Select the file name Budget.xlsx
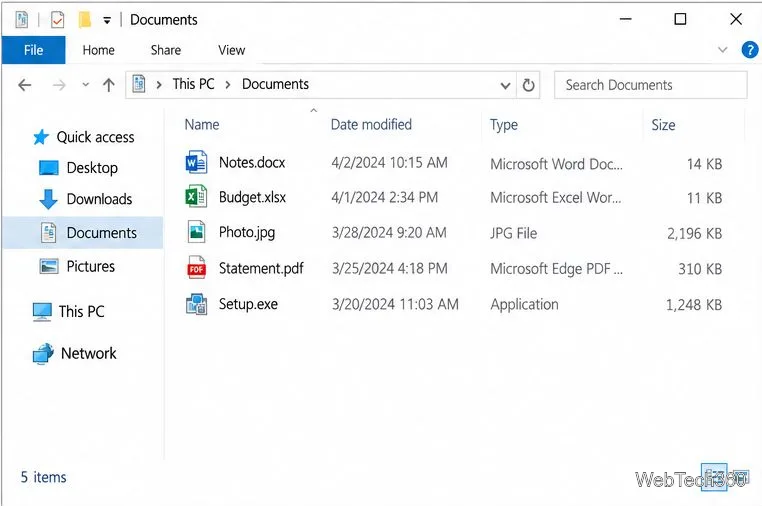Image resolution: width=762 pixels, height=506 pixels. click(252, 197)
